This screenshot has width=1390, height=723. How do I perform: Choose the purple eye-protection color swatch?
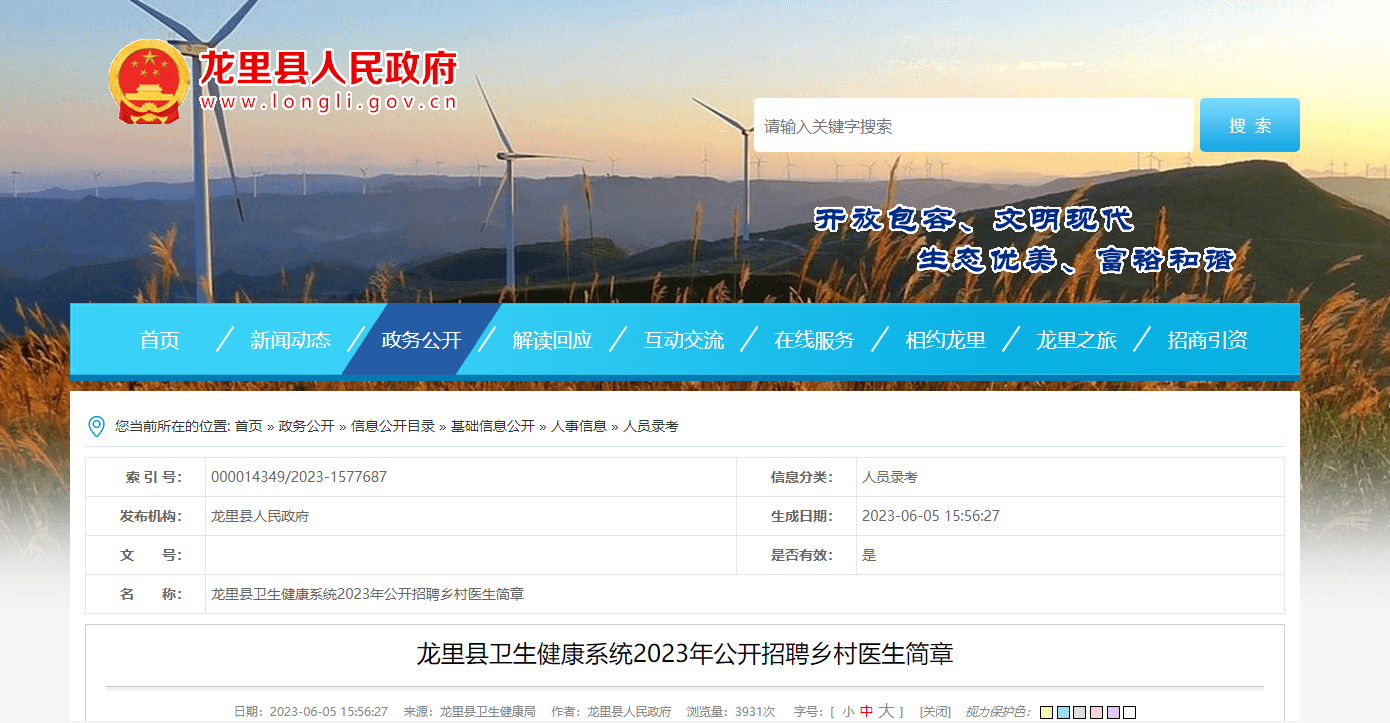pos(1113,713)
